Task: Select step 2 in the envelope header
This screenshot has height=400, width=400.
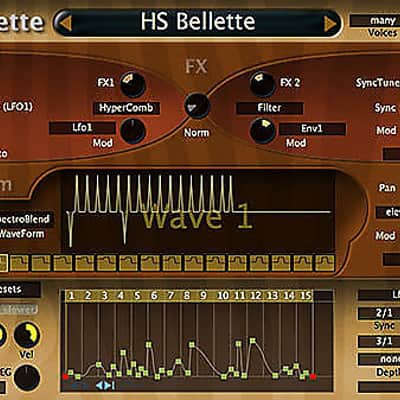Action: click(x=88, y=296)
